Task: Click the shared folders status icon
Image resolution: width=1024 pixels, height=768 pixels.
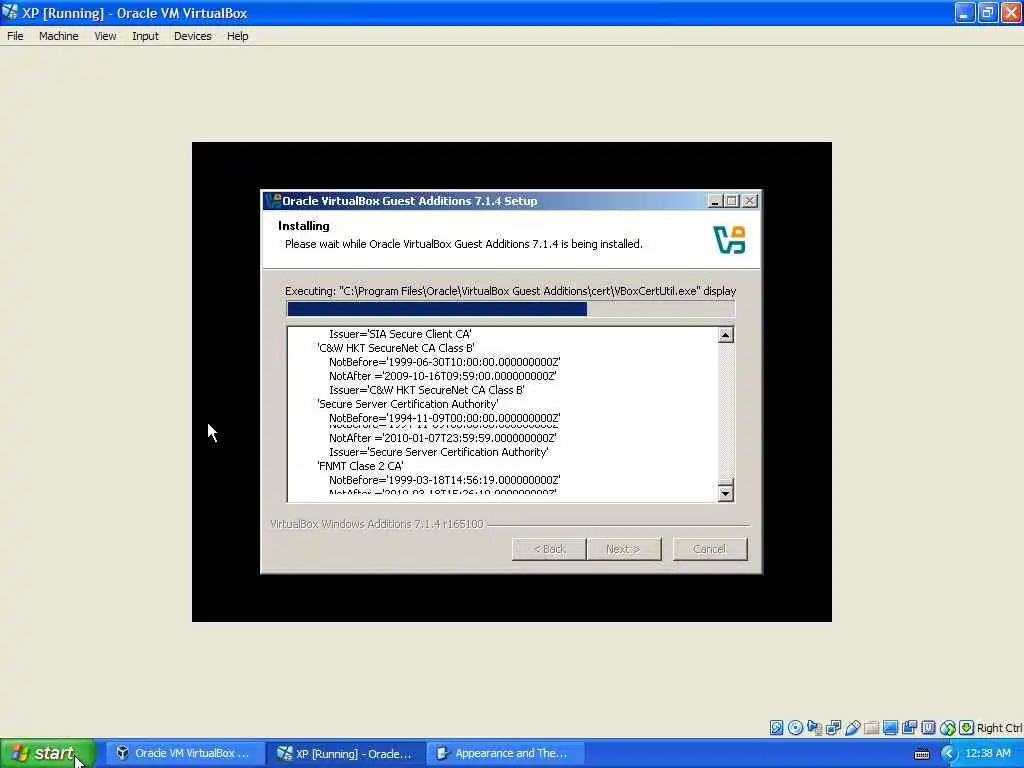Action: pos(871,728)
